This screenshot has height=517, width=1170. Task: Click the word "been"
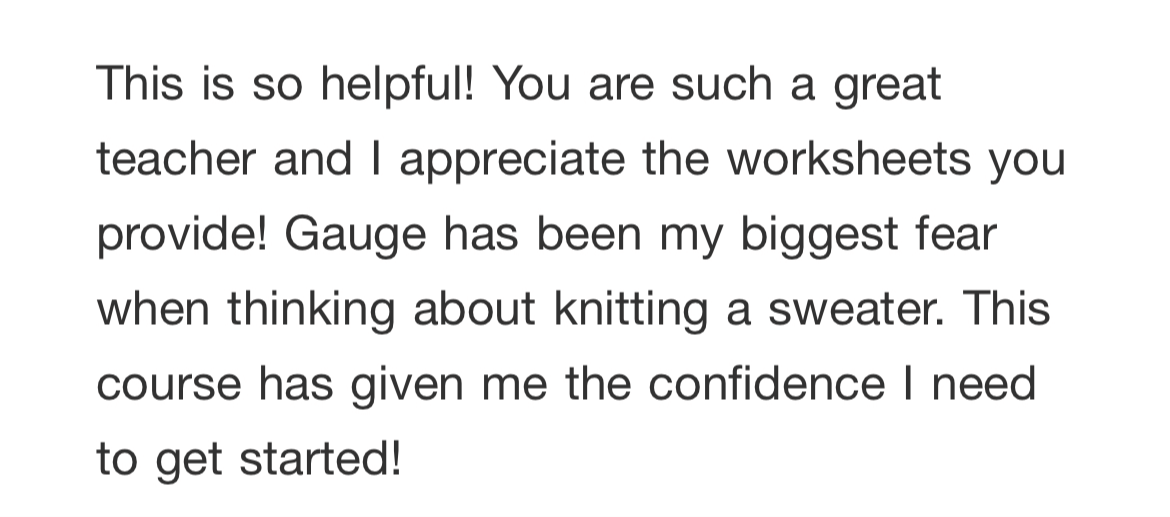(589, 234)
